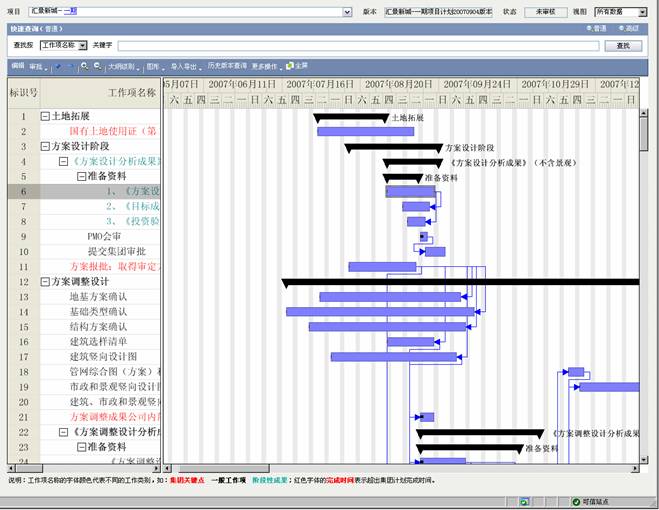Select the 高级 query mode radio button

(x=621, y=29)
